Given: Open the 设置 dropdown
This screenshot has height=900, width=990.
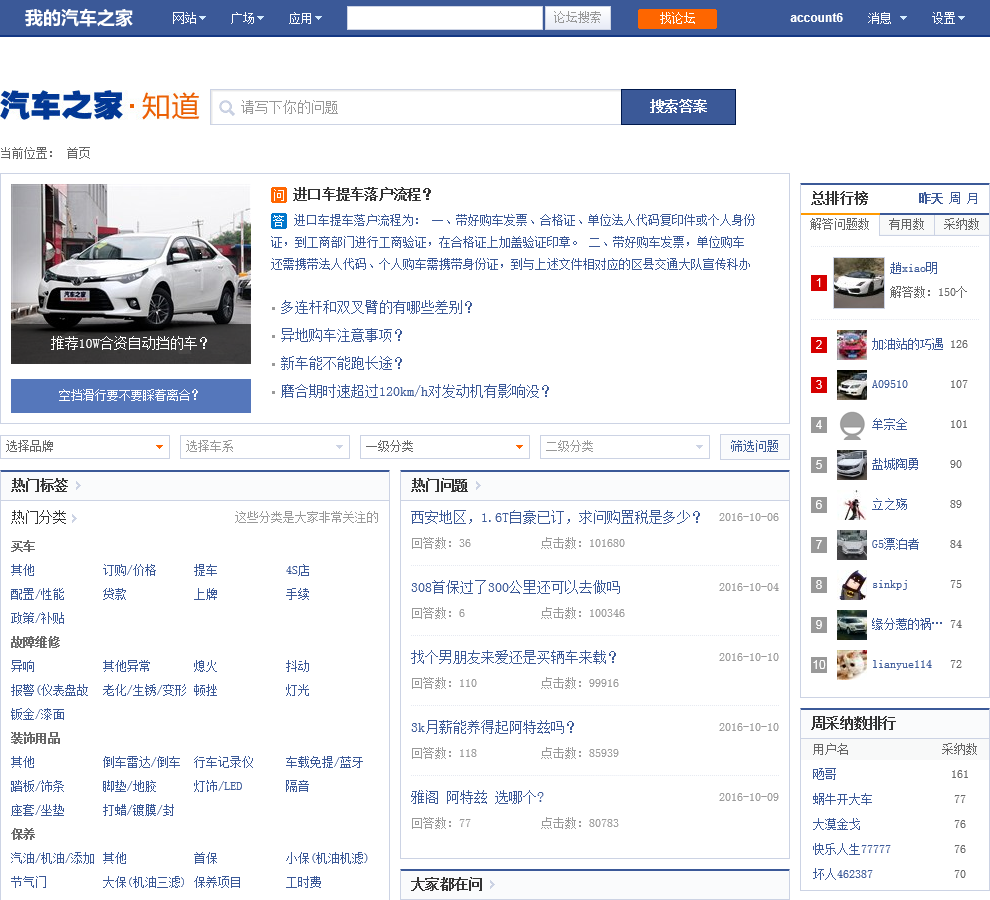Looking at the screenshot, I should click(x=948, y=18).
